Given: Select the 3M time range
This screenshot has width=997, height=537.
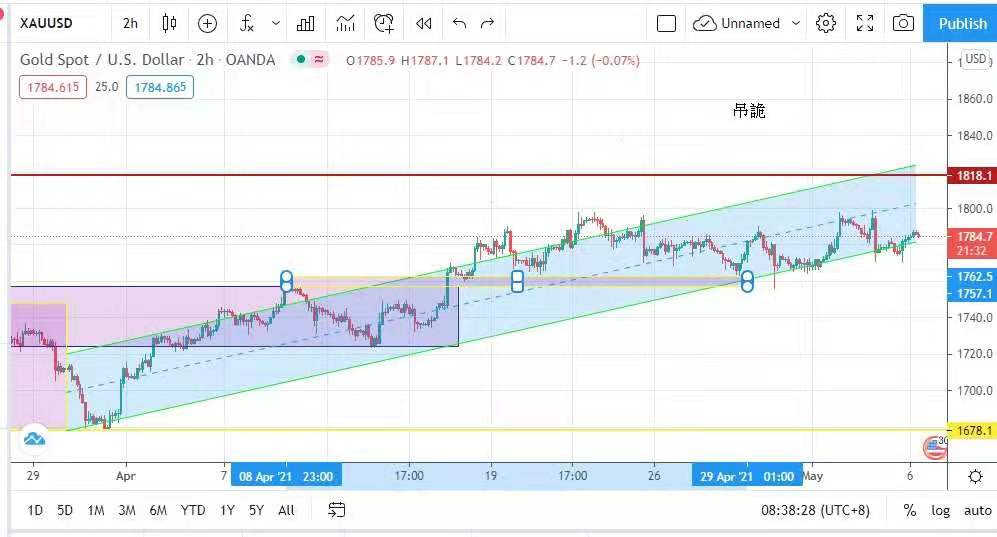Looking at the screenshot, I should point(126,510).
